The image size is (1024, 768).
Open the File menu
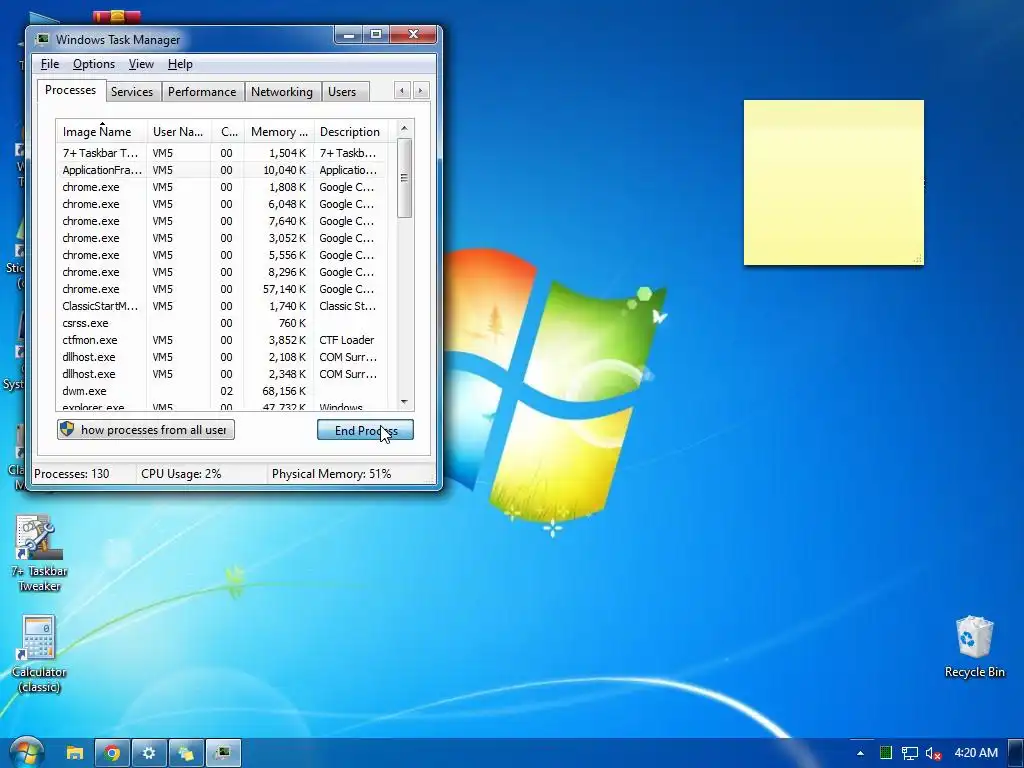point(50,64)
